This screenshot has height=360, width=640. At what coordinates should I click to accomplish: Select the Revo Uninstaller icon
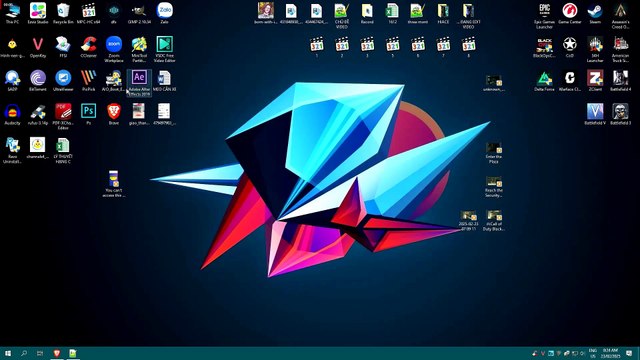[x=12, y=151]
